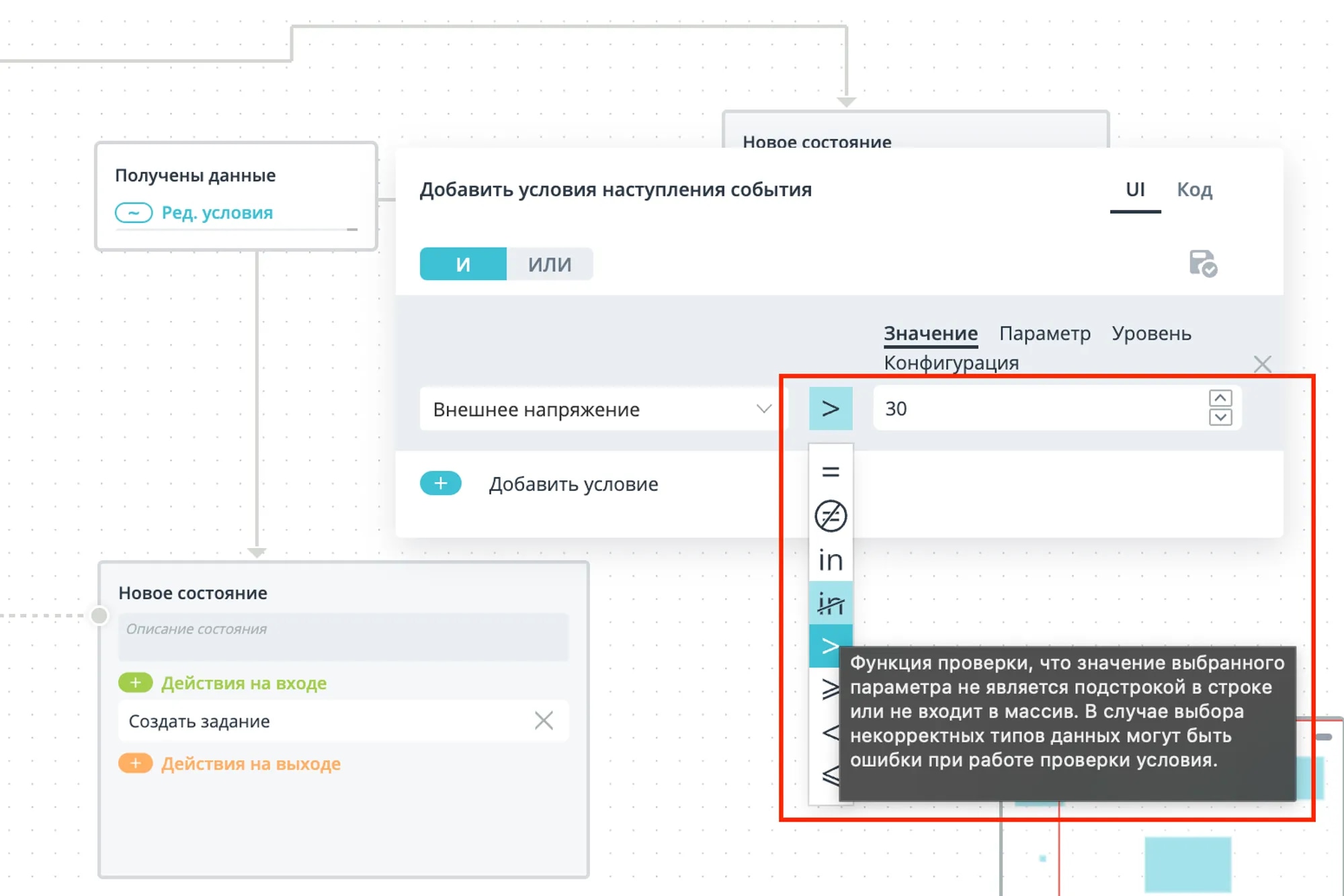Select the crossed-out 'not in' operator
Viewport: 1344px width, 896px height.
point(831,604)
